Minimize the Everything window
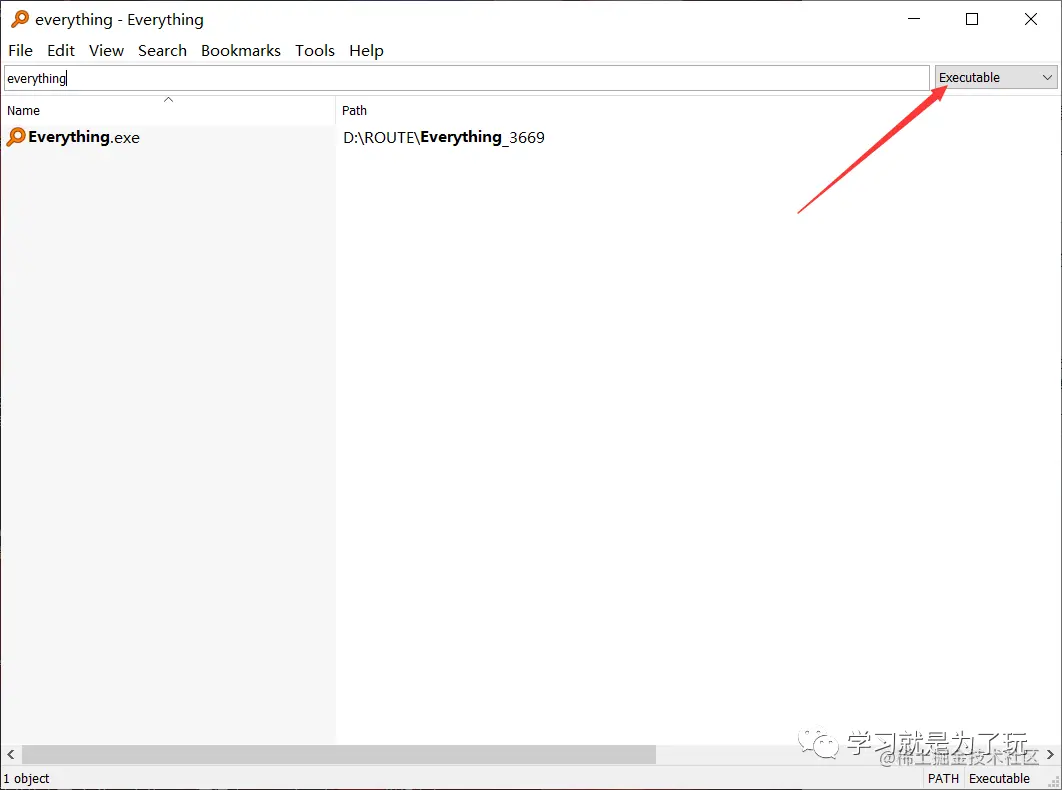This screenshot has width=1062, height=790. coord(914,19)
